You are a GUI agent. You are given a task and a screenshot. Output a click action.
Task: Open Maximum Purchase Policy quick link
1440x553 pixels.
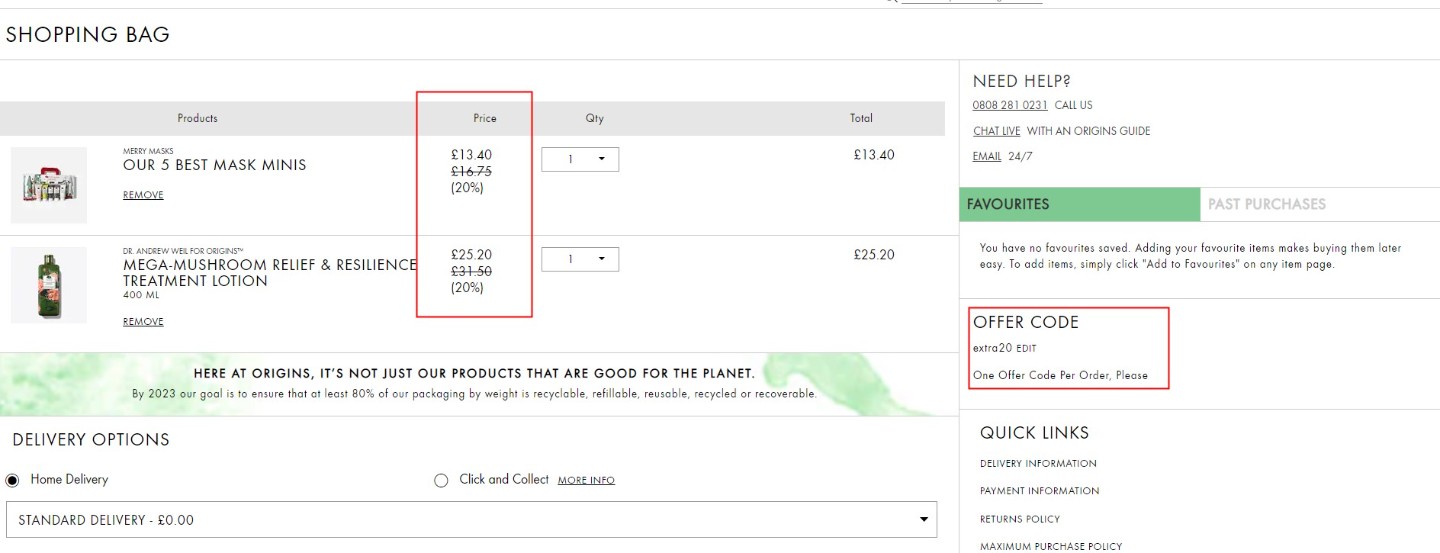[1051, 546]
